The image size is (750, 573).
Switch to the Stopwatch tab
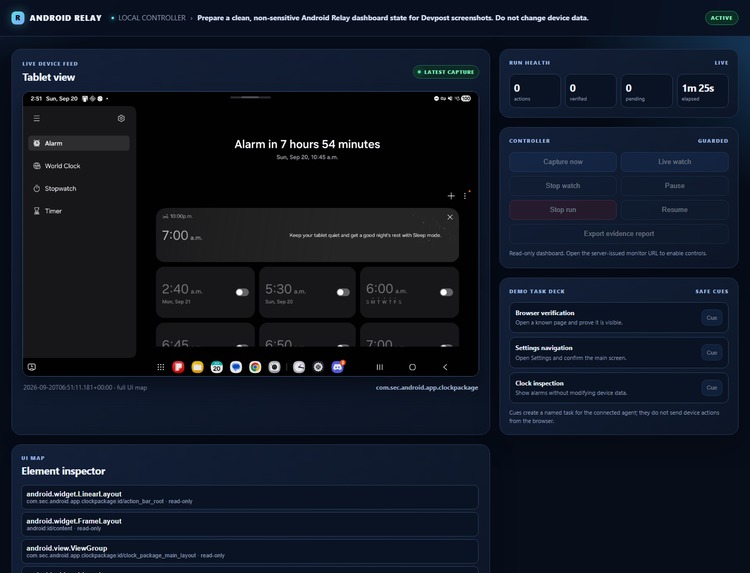click(x=60, y=188)
